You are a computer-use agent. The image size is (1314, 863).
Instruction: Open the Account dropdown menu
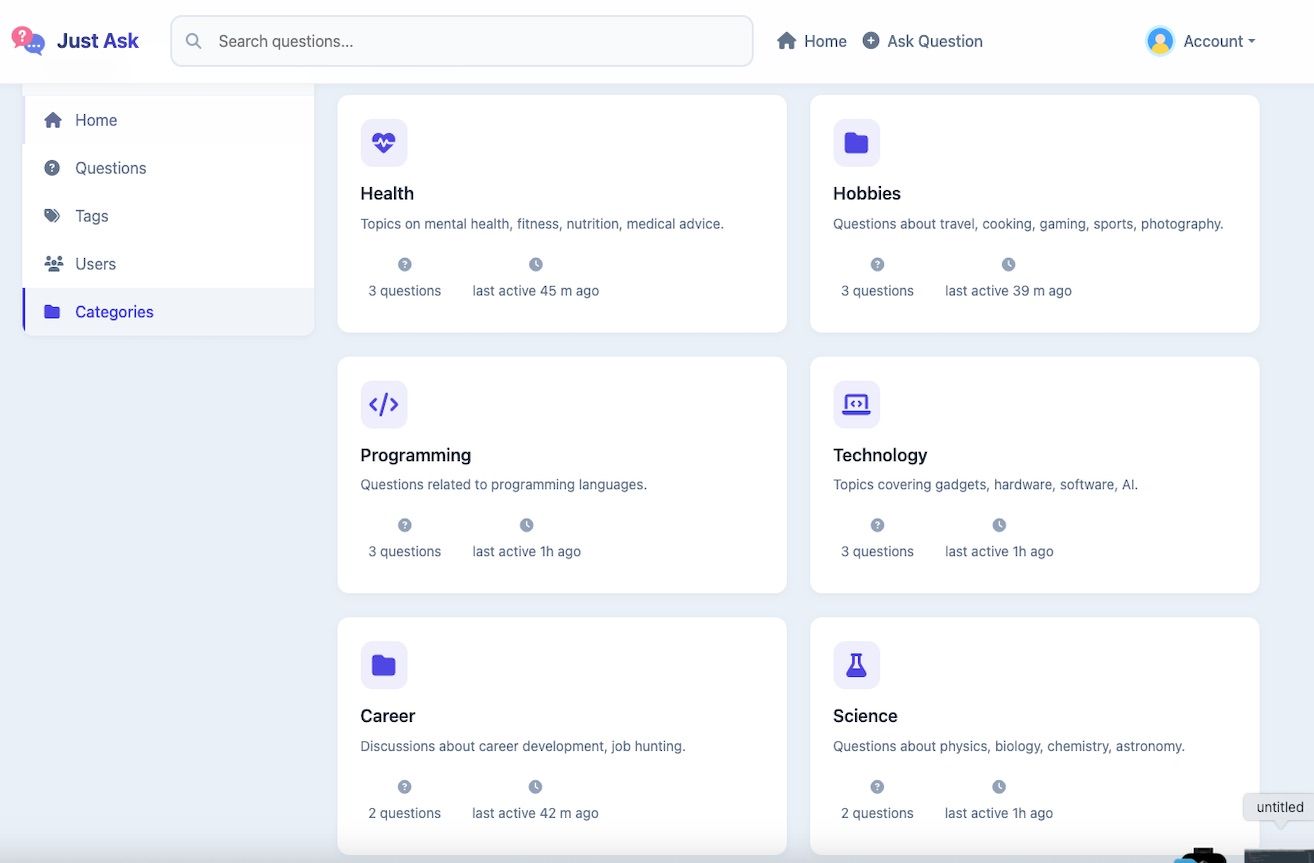[x=1200, y=41]
